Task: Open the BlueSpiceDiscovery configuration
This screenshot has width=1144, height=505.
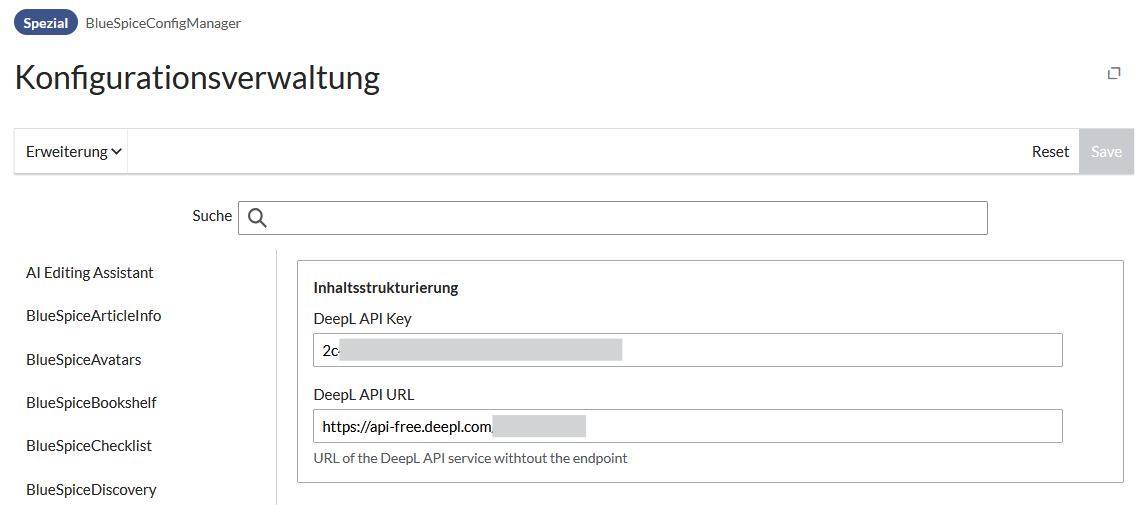Action: click(x=91, y=490)
